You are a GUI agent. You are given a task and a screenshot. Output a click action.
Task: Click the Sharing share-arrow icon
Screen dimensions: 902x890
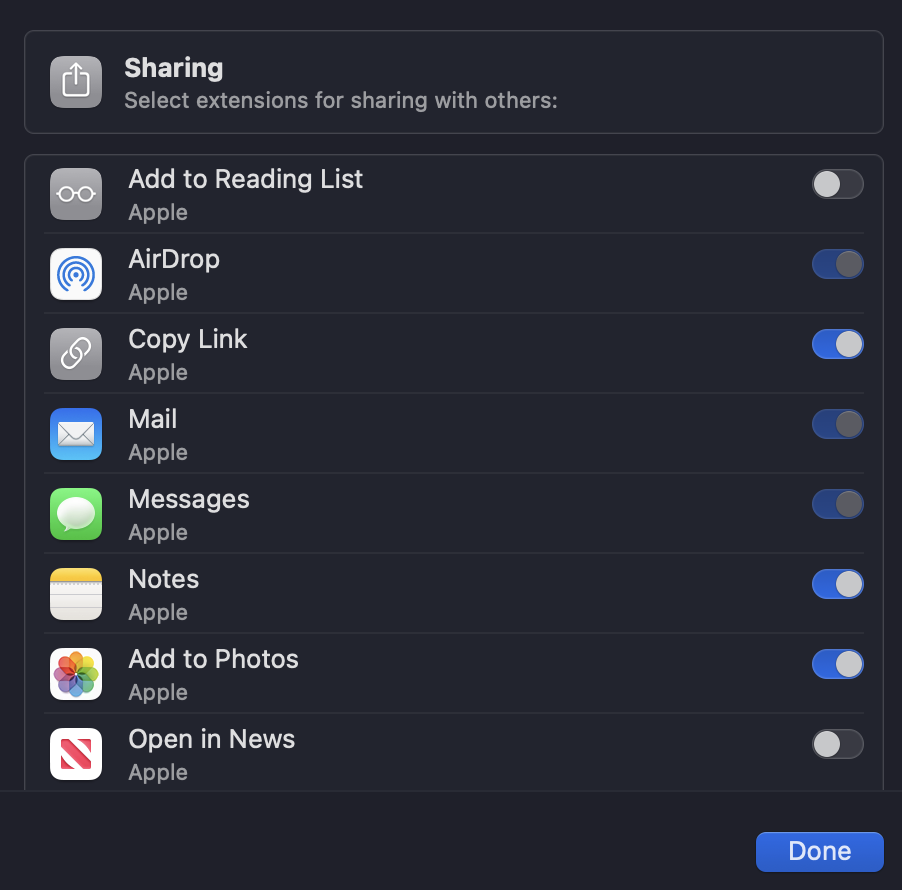pos(76,82)
